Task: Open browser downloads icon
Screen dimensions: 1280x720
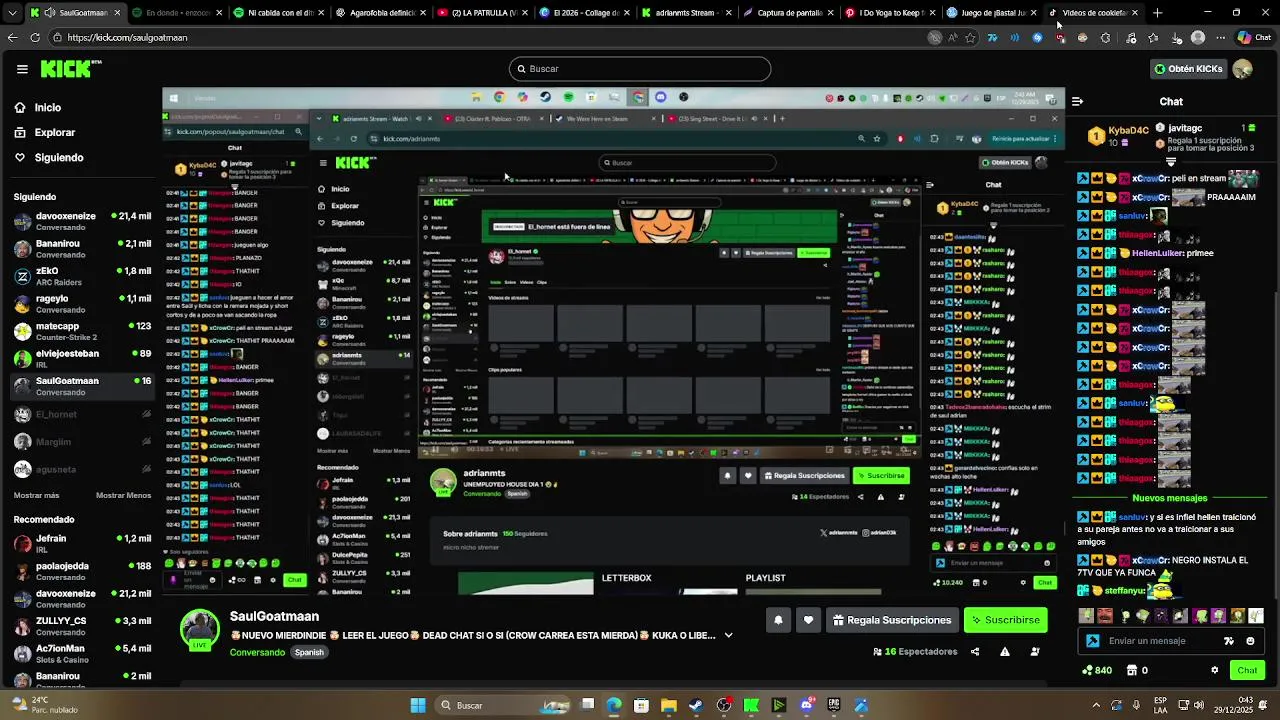Action: (x=1175, y=38)
